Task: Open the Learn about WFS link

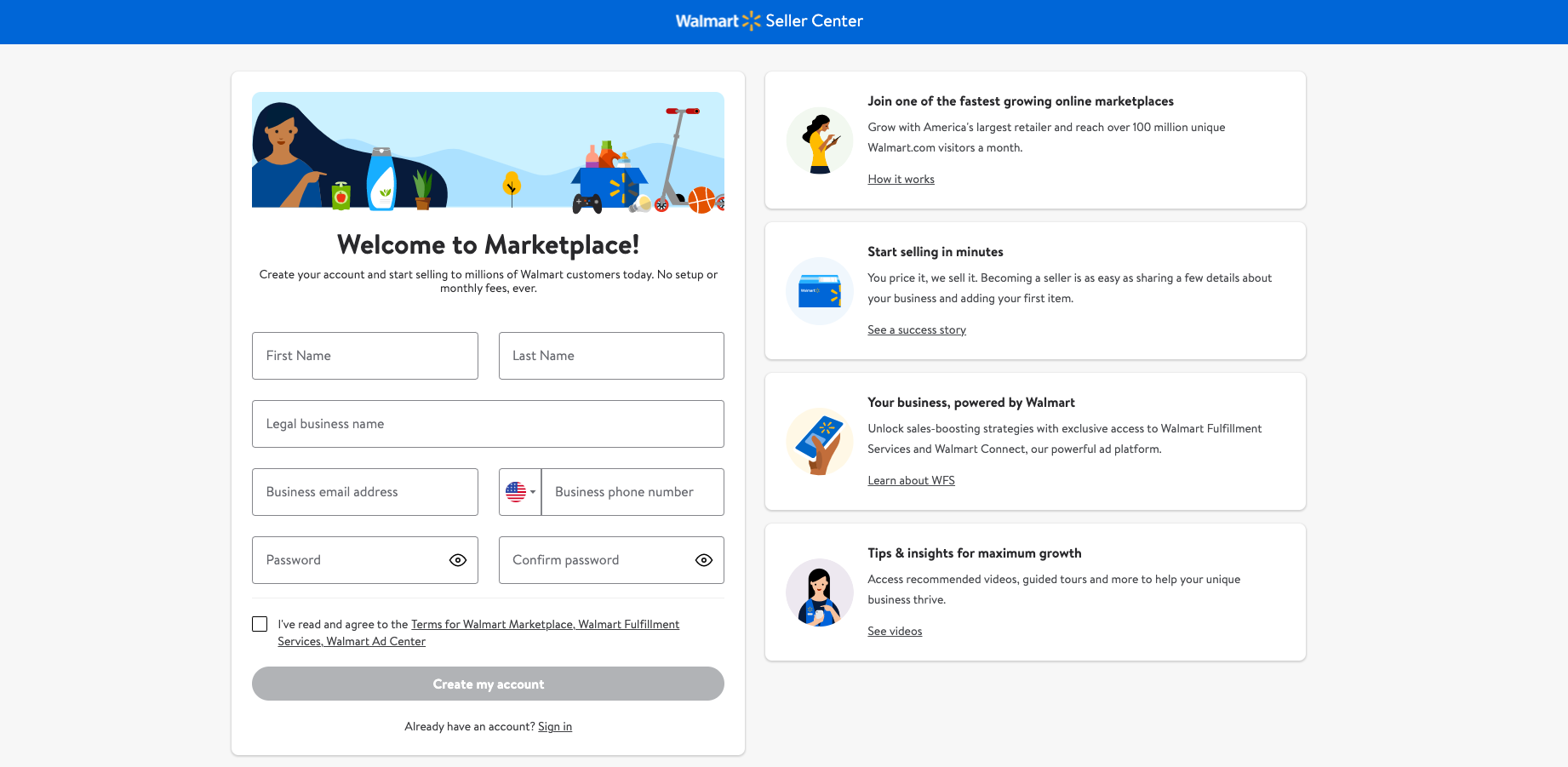Action: pyautogui.click(x=911, y=480)
